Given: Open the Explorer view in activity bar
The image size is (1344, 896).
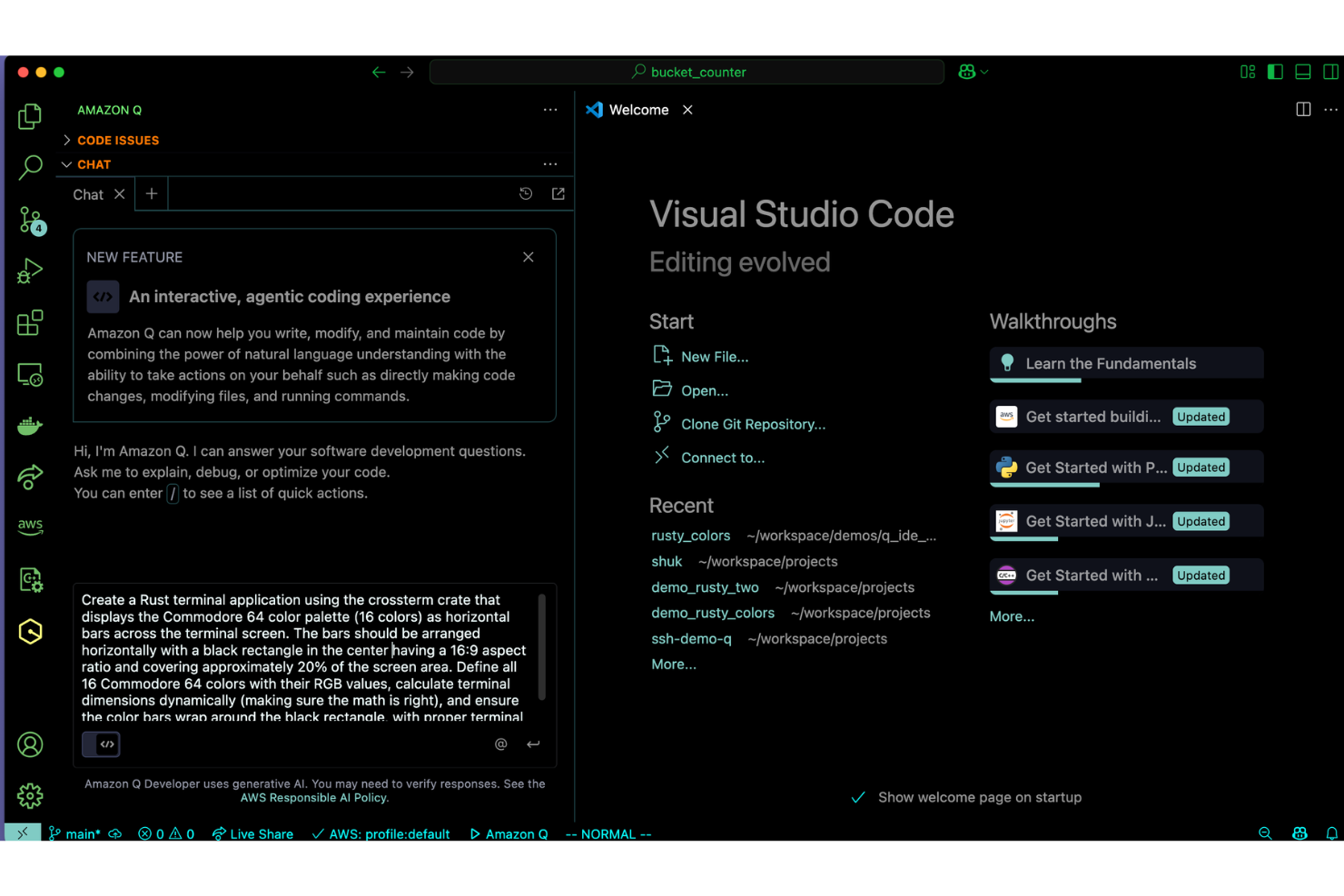Looking at the screenshot, I should (x=30, y=116).
